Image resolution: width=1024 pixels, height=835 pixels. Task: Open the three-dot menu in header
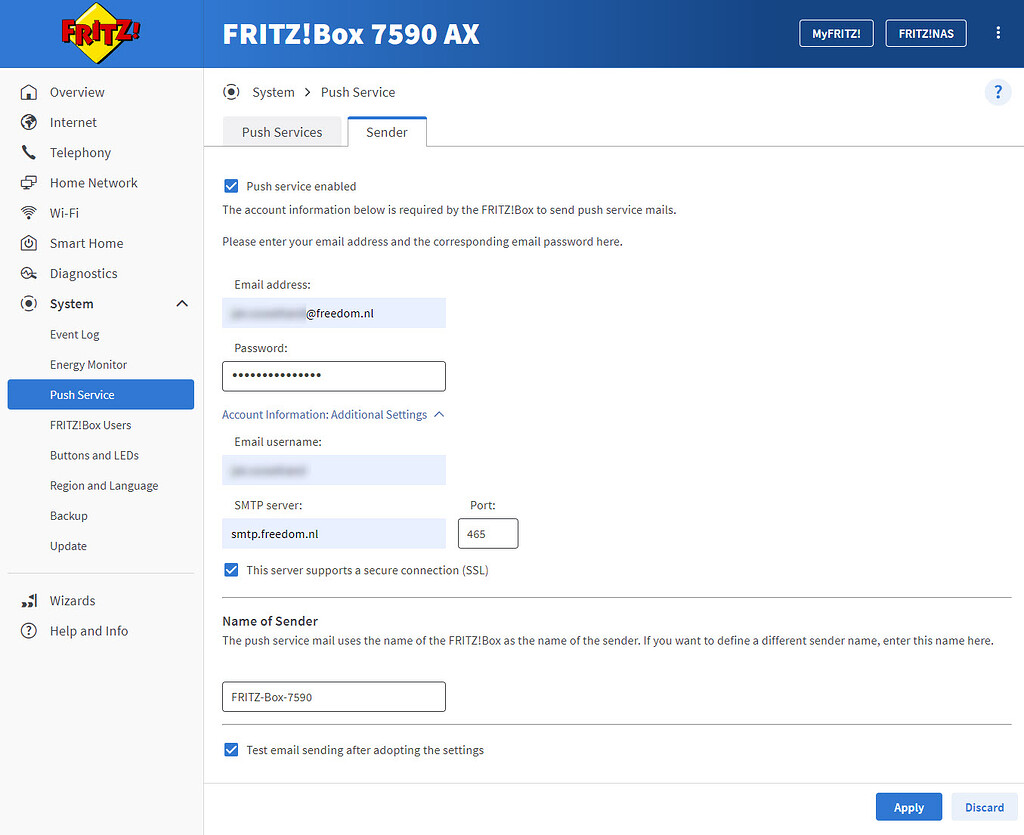[997, 33]
